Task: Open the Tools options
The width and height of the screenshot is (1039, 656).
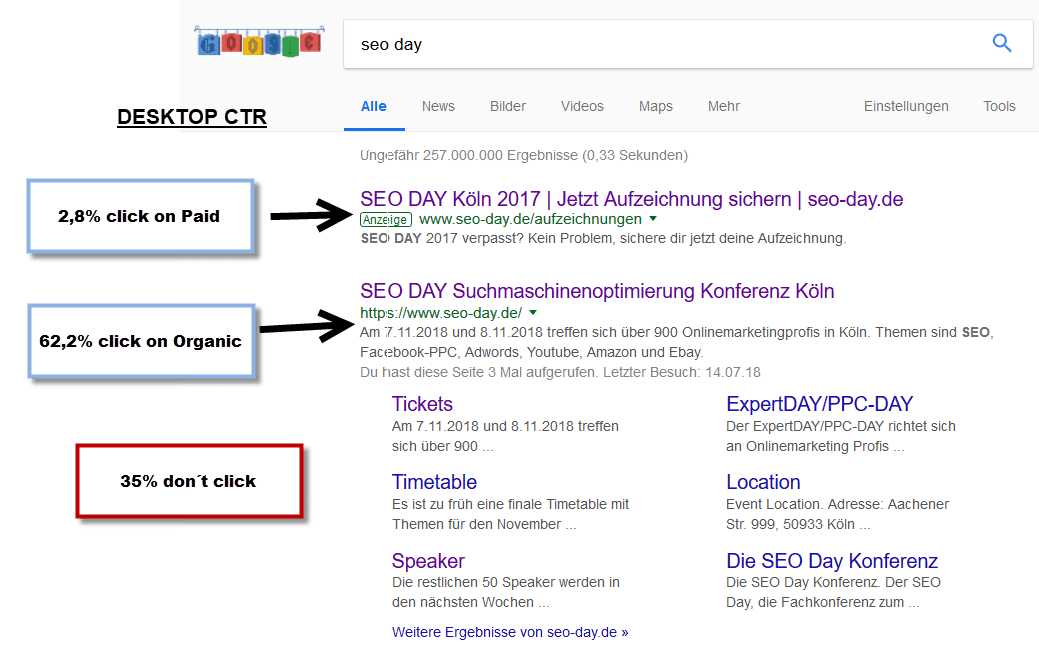Action: pos(999,106)
